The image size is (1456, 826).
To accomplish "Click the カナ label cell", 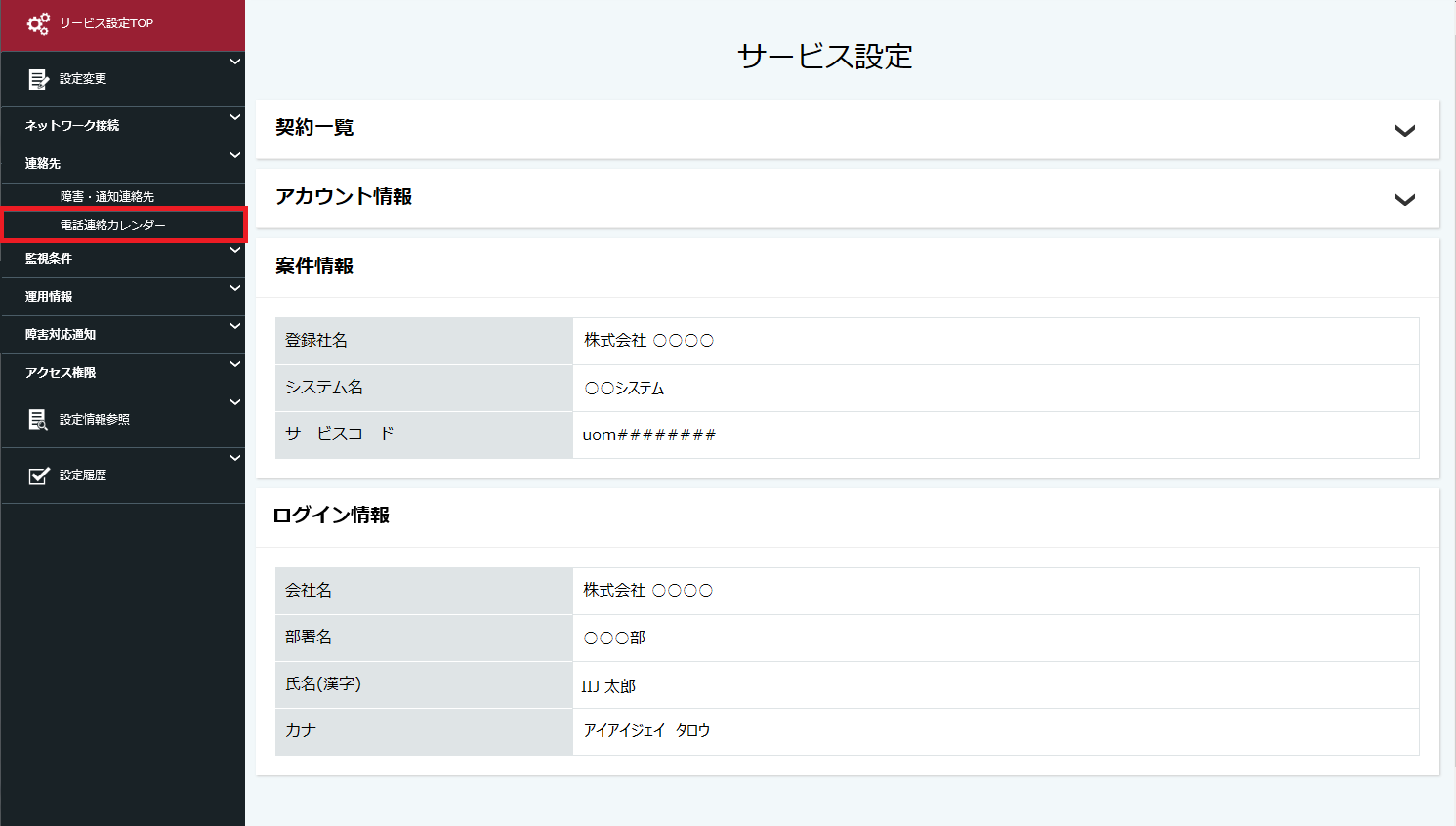I will (424, 731).
